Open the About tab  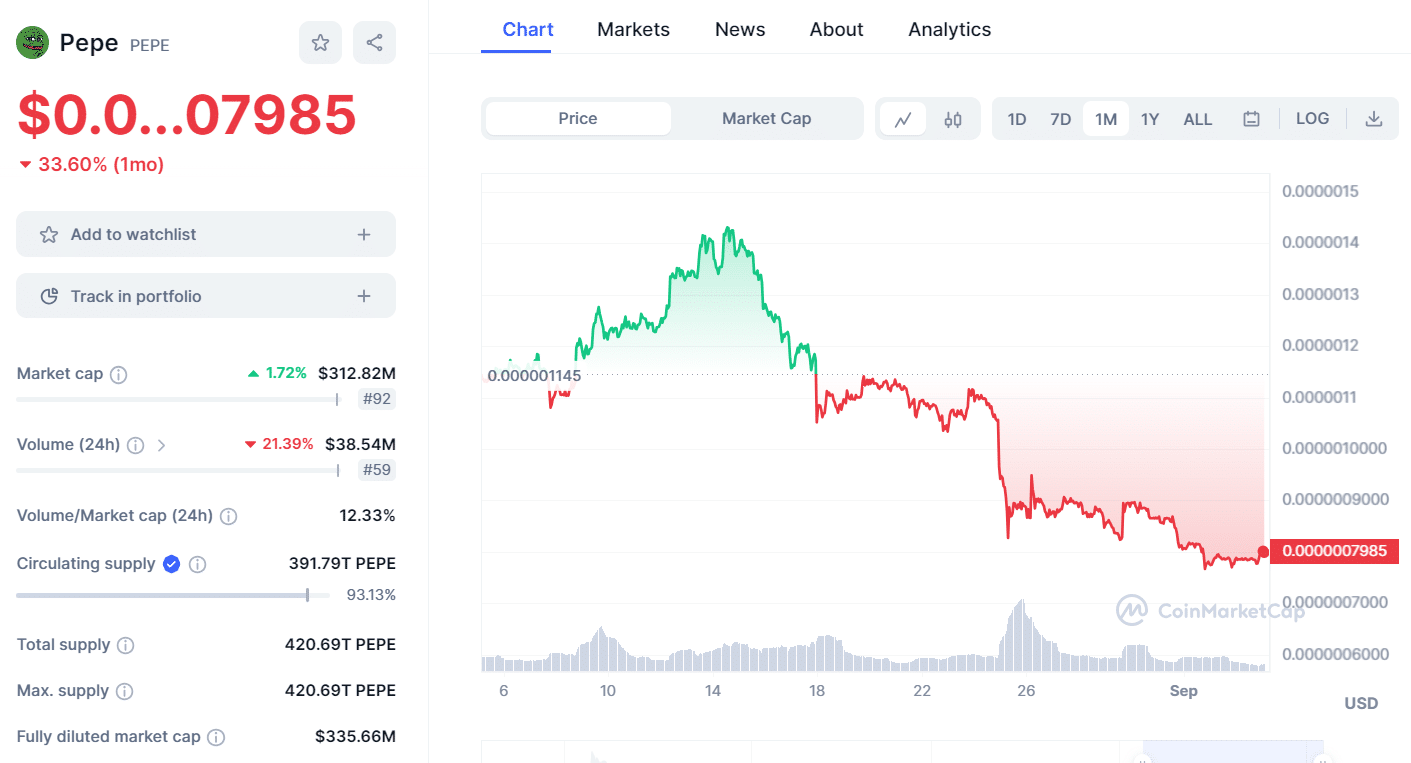coord(837,30)
